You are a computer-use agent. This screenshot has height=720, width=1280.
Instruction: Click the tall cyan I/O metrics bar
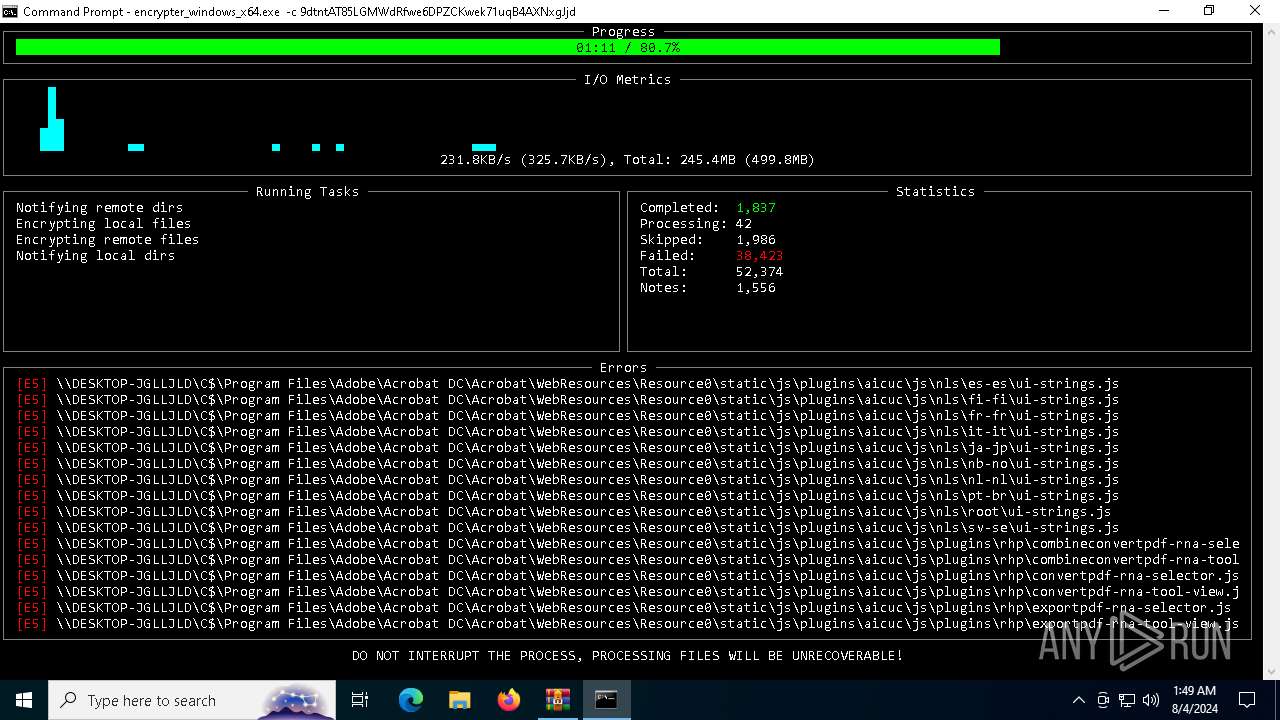(x=52, y=119)
